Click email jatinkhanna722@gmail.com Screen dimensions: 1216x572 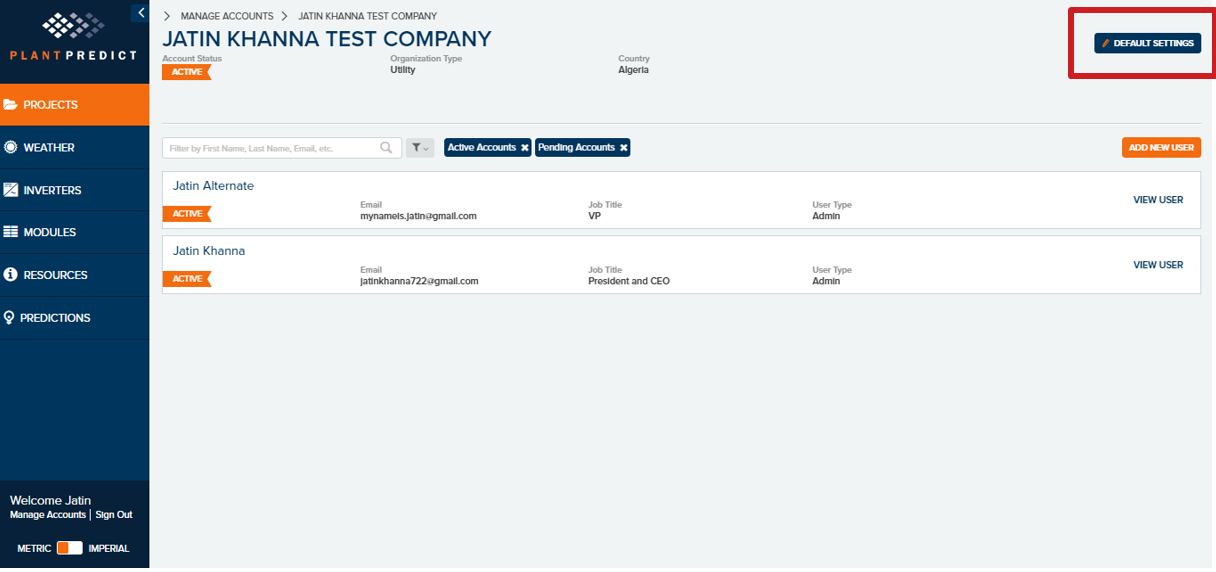pyautogui.click(x=419, y=281)
